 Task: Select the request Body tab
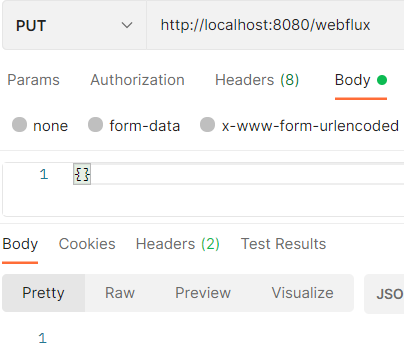pyautogui.click(x=353, y=80)
